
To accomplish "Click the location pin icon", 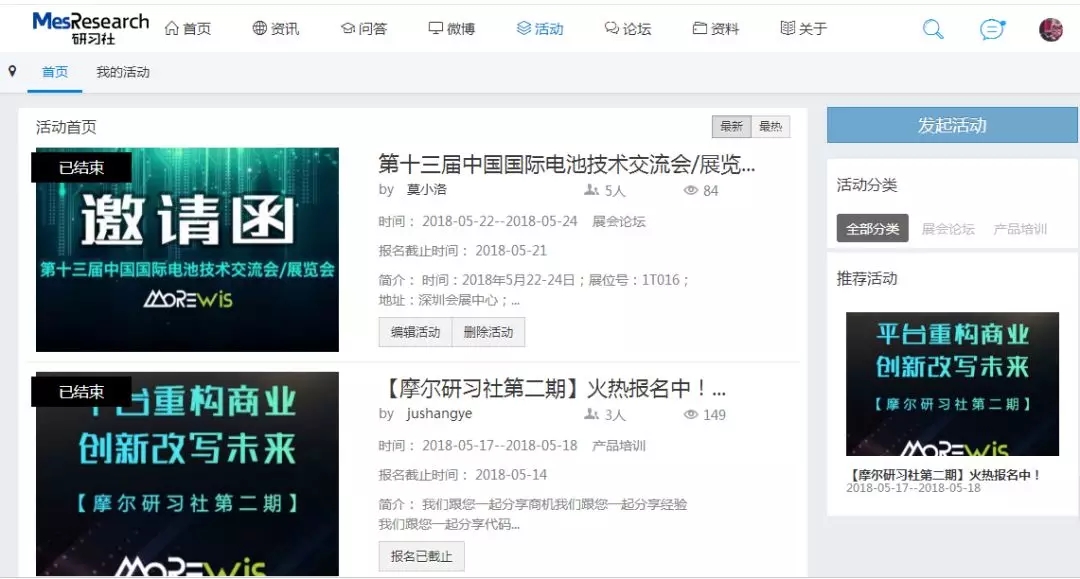I will click(12, 71).
